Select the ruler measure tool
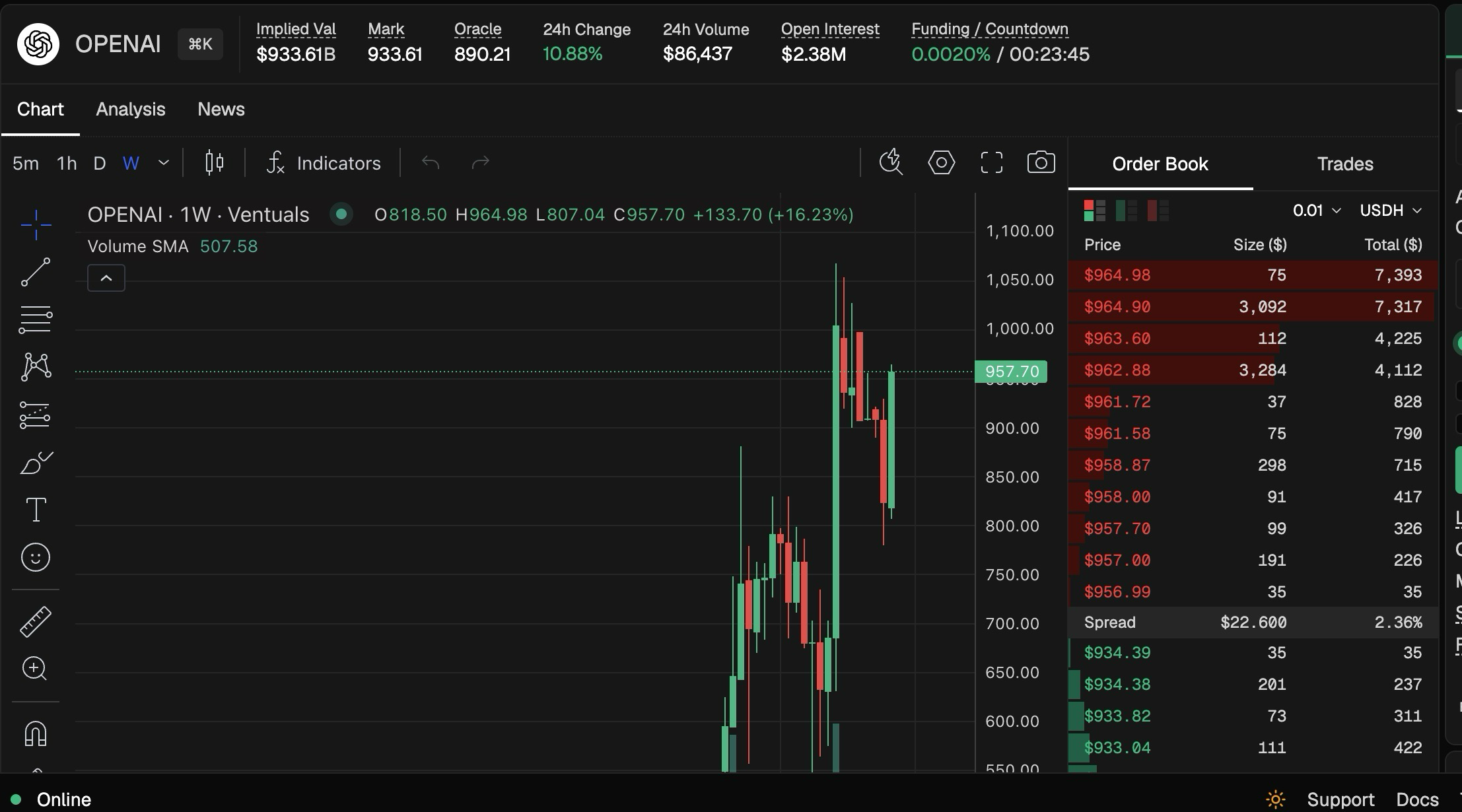1462x812 pixels. [36, 621]
